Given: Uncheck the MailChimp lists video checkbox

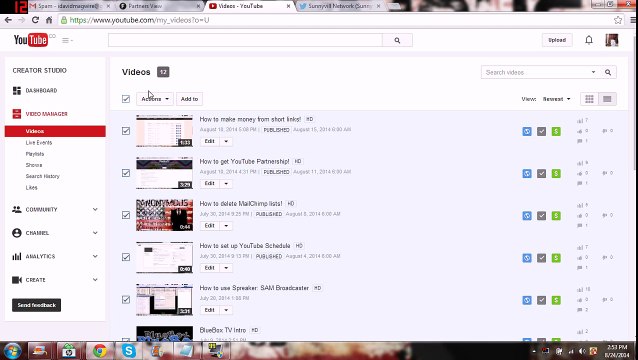Looking at the screenshot, I should click(x=126, y=215).
